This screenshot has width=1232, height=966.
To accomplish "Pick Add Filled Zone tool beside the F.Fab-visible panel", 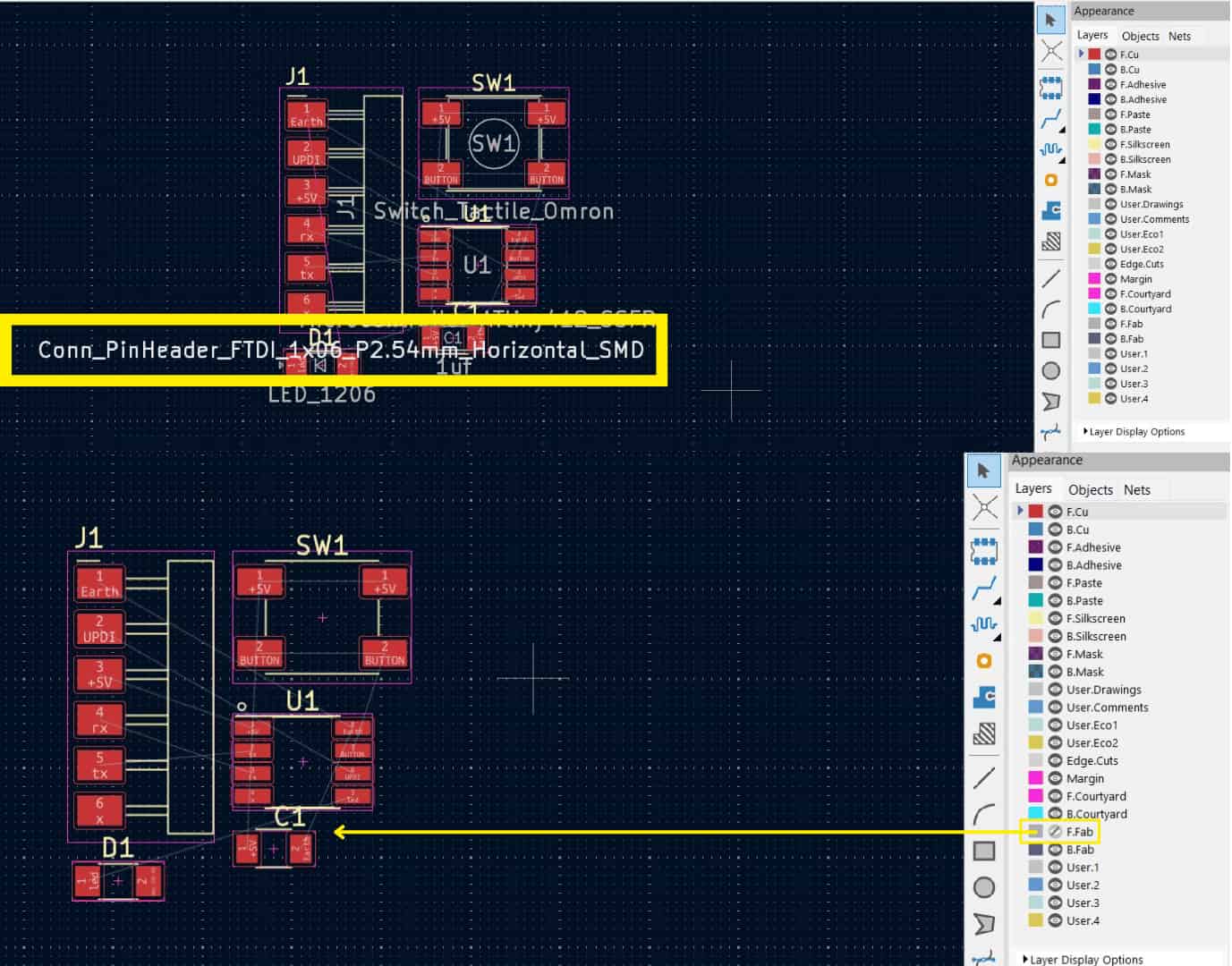I will pos(1051,211).
